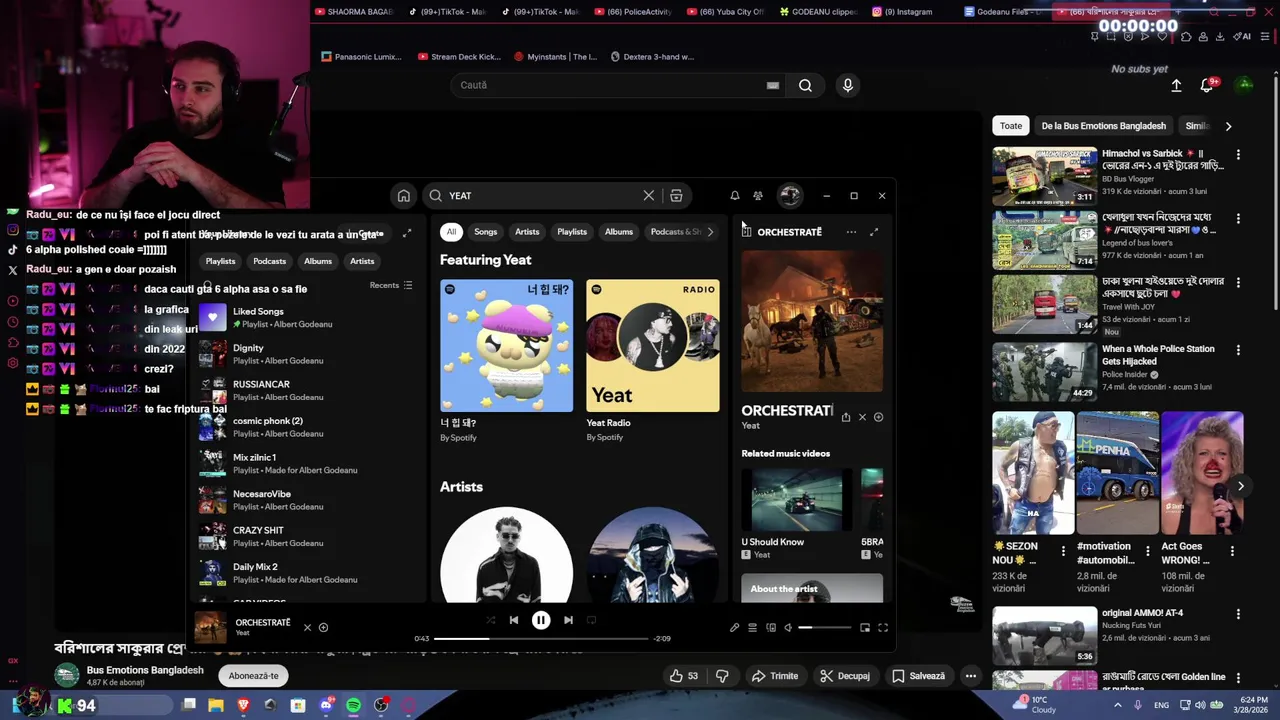Mute Spotify with speaker icon

click(788, 627)
